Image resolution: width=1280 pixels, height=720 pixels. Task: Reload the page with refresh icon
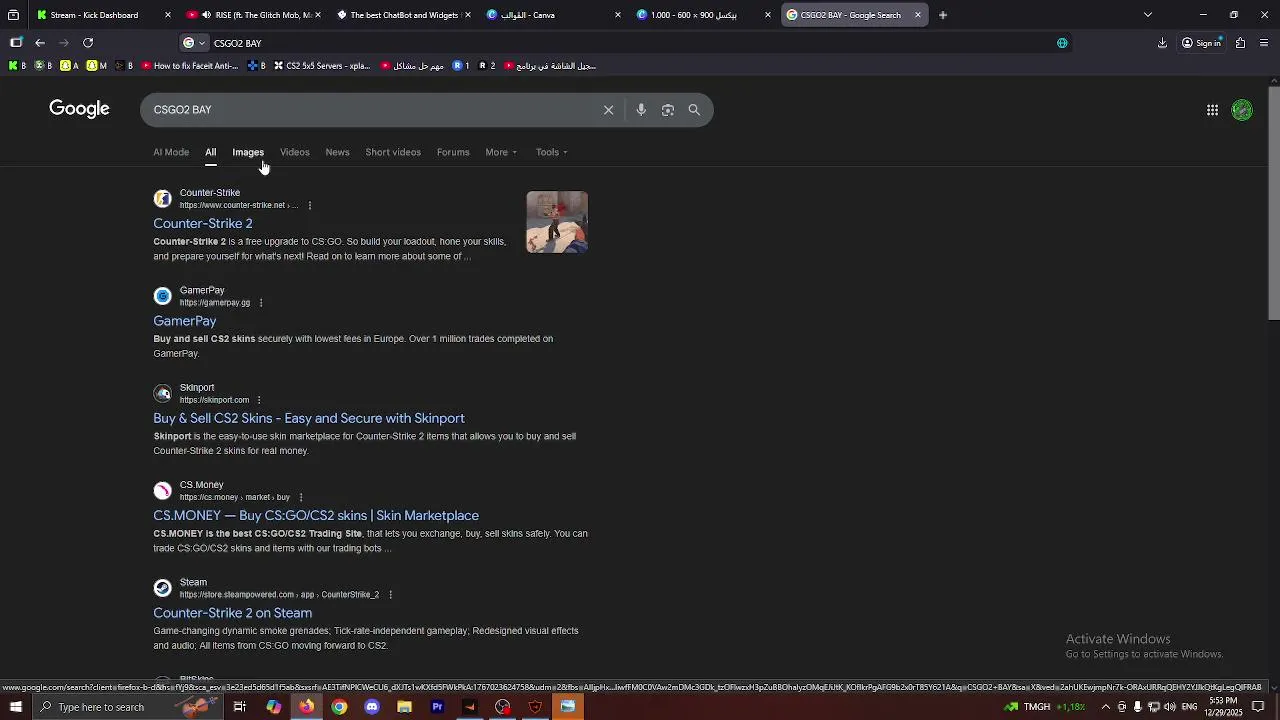[x=88, y=43]
